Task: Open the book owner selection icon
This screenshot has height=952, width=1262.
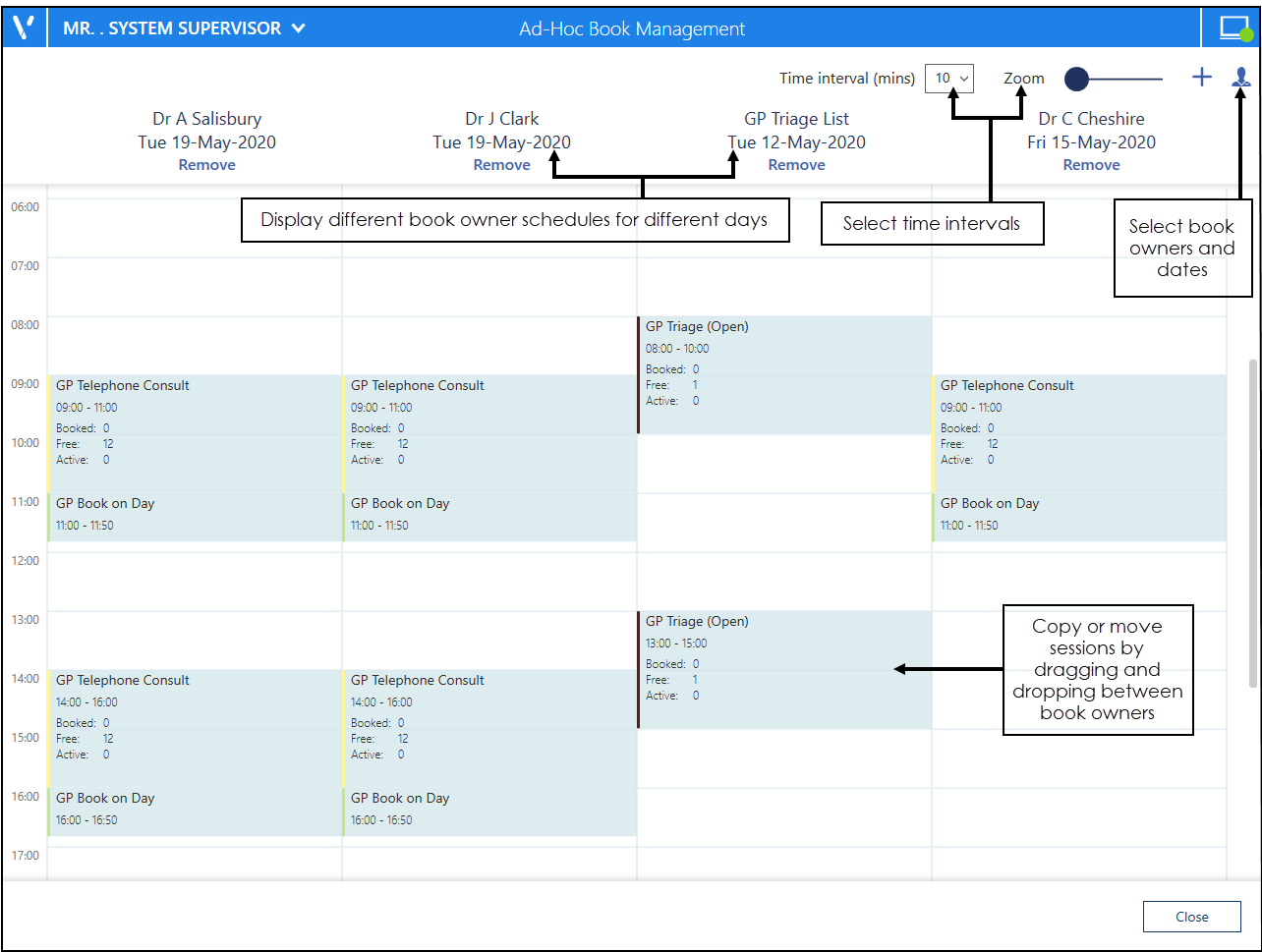Action: 1241,78
